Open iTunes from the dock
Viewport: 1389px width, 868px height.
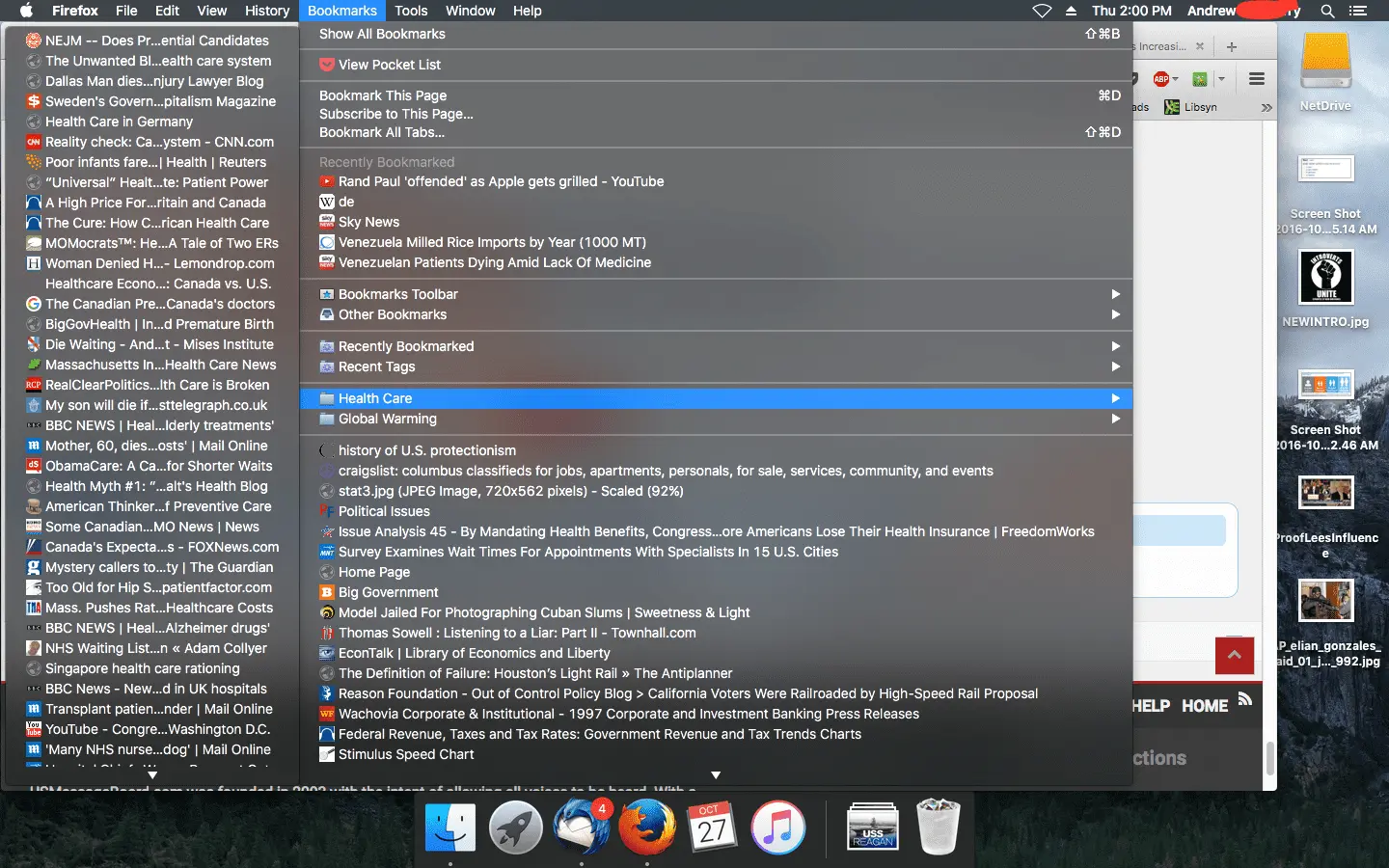coord(777,827)
